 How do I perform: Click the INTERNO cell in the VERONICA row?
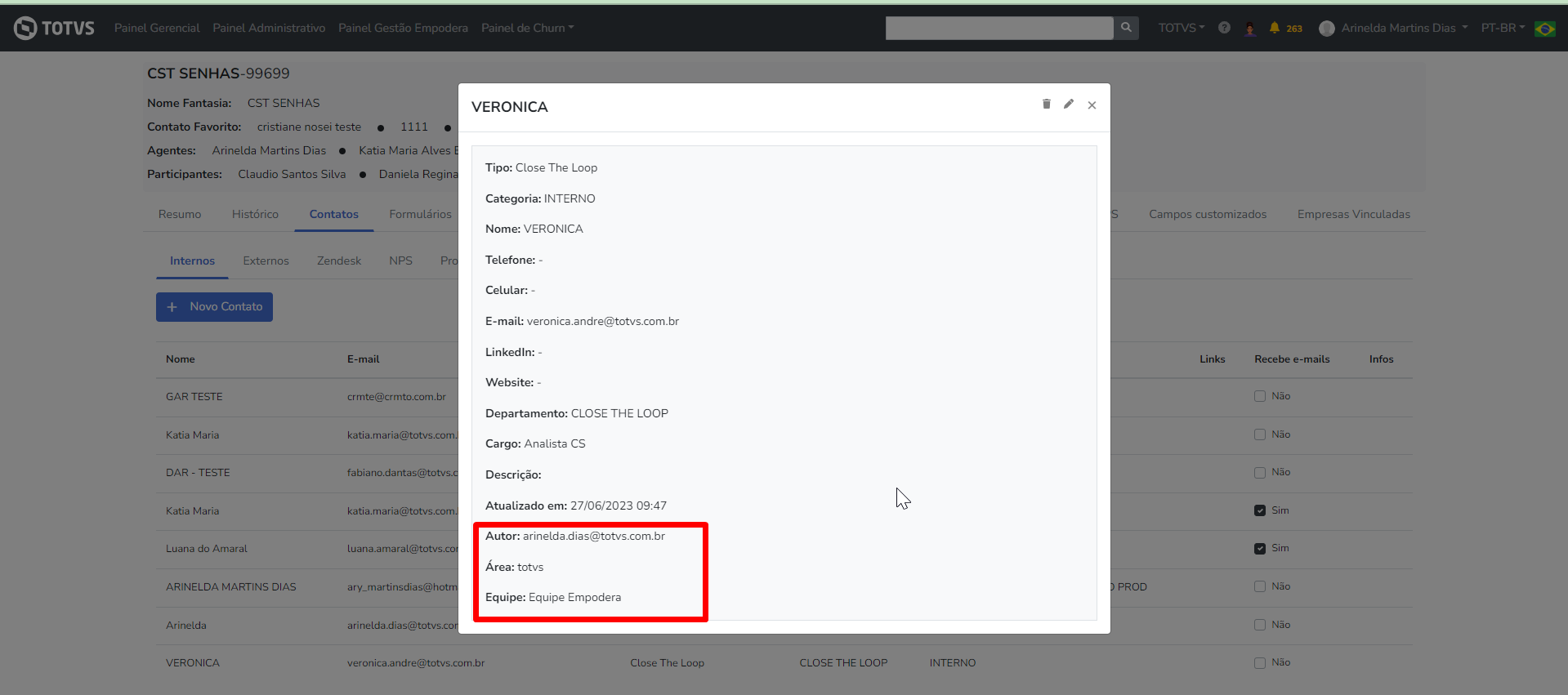[x=953, y=663]
